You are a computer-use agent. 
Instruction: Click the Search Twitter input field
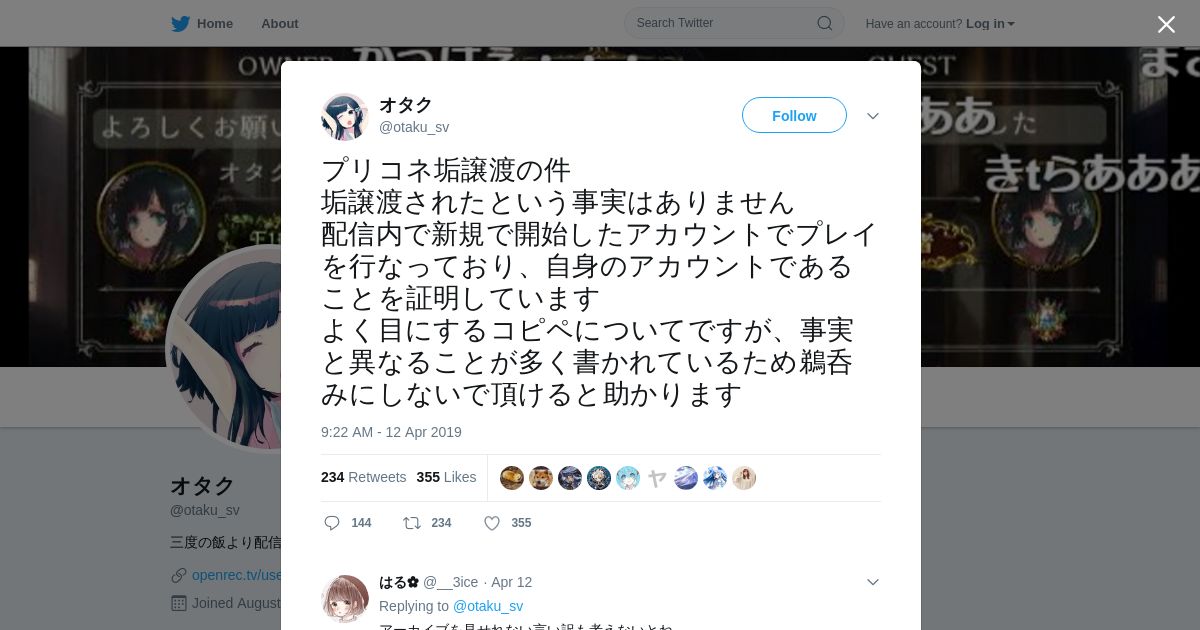click(x=724, y=23)
